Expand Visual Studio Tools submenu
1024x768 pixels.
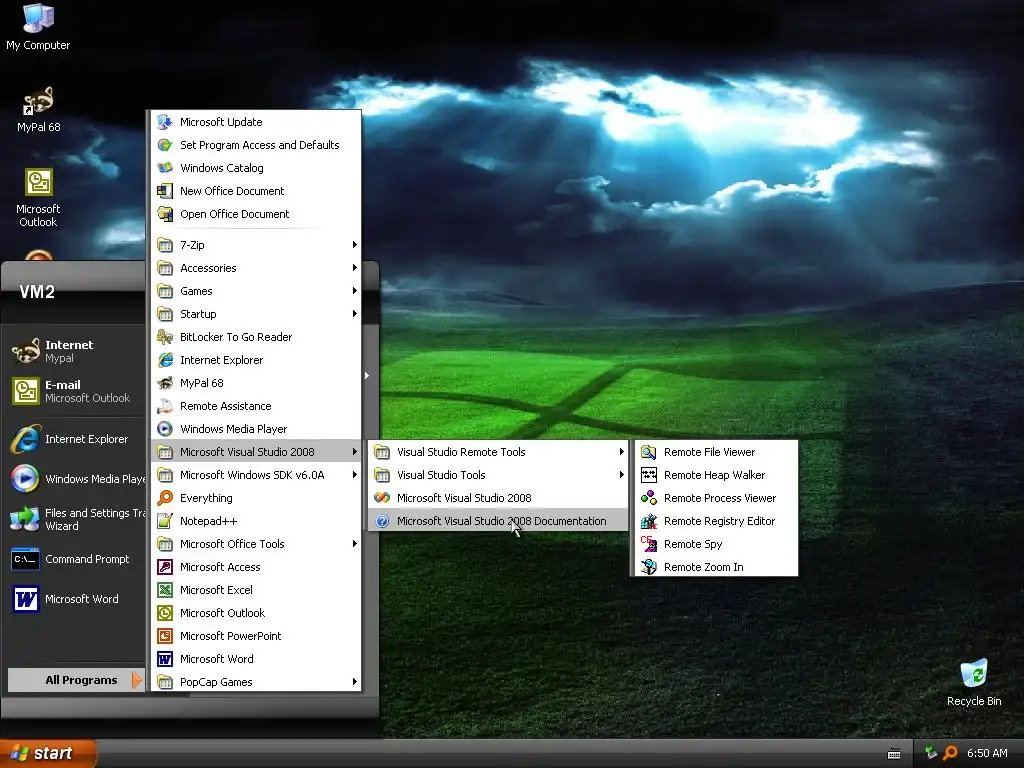pyautogui.click(x=498, y=475)
